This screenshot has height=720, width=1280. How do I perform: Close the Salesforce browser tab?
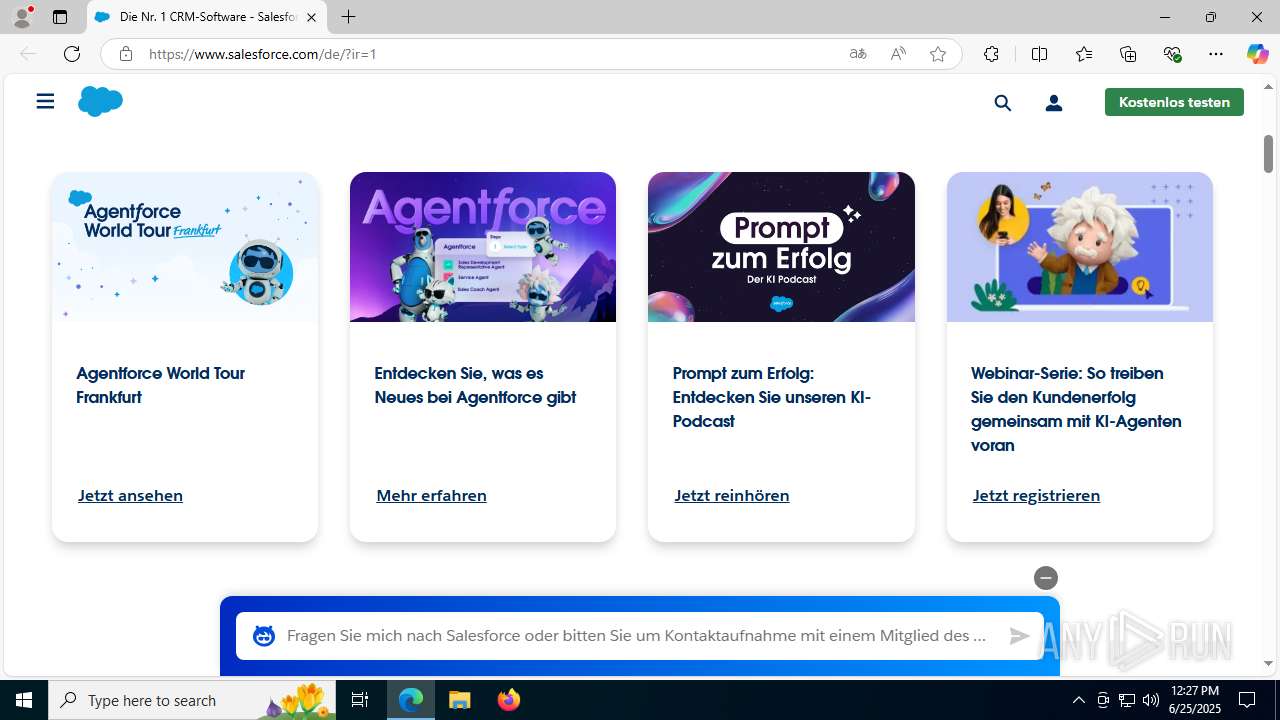(x=311, y=17)
